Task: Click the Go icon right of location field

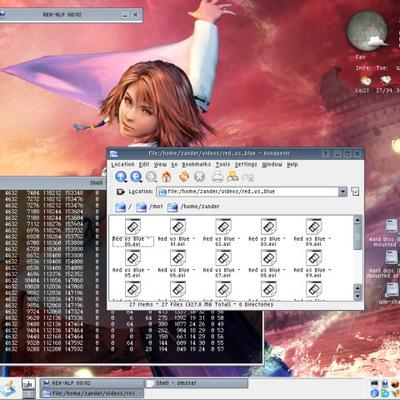Action: coord(355,192)
